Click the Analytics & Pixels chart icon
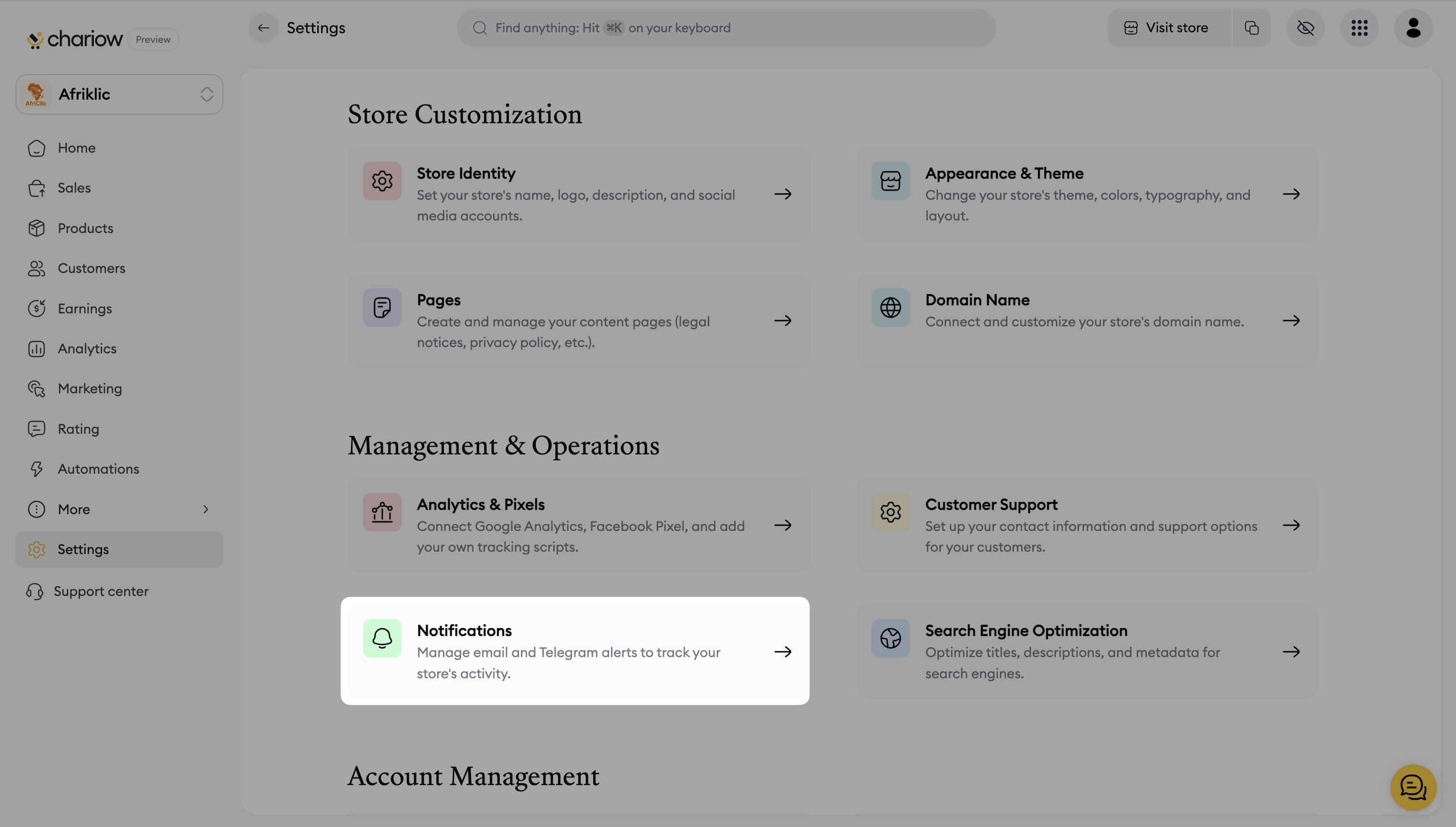The height and width of the screenshot is (827, 1456). [x=382, y=512]
